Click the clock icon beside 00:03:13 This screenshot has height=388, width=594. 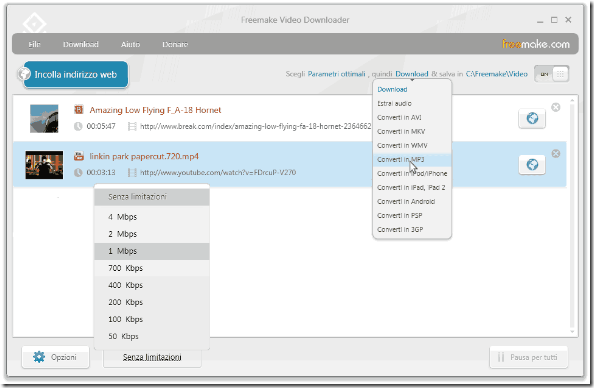click(x=78, y=173)
